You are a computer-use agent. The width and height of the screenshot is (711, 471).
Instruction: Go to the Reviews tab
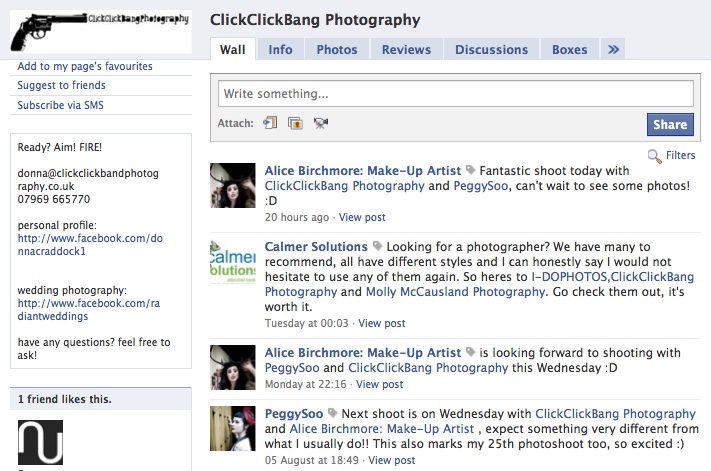pos(406,49)
